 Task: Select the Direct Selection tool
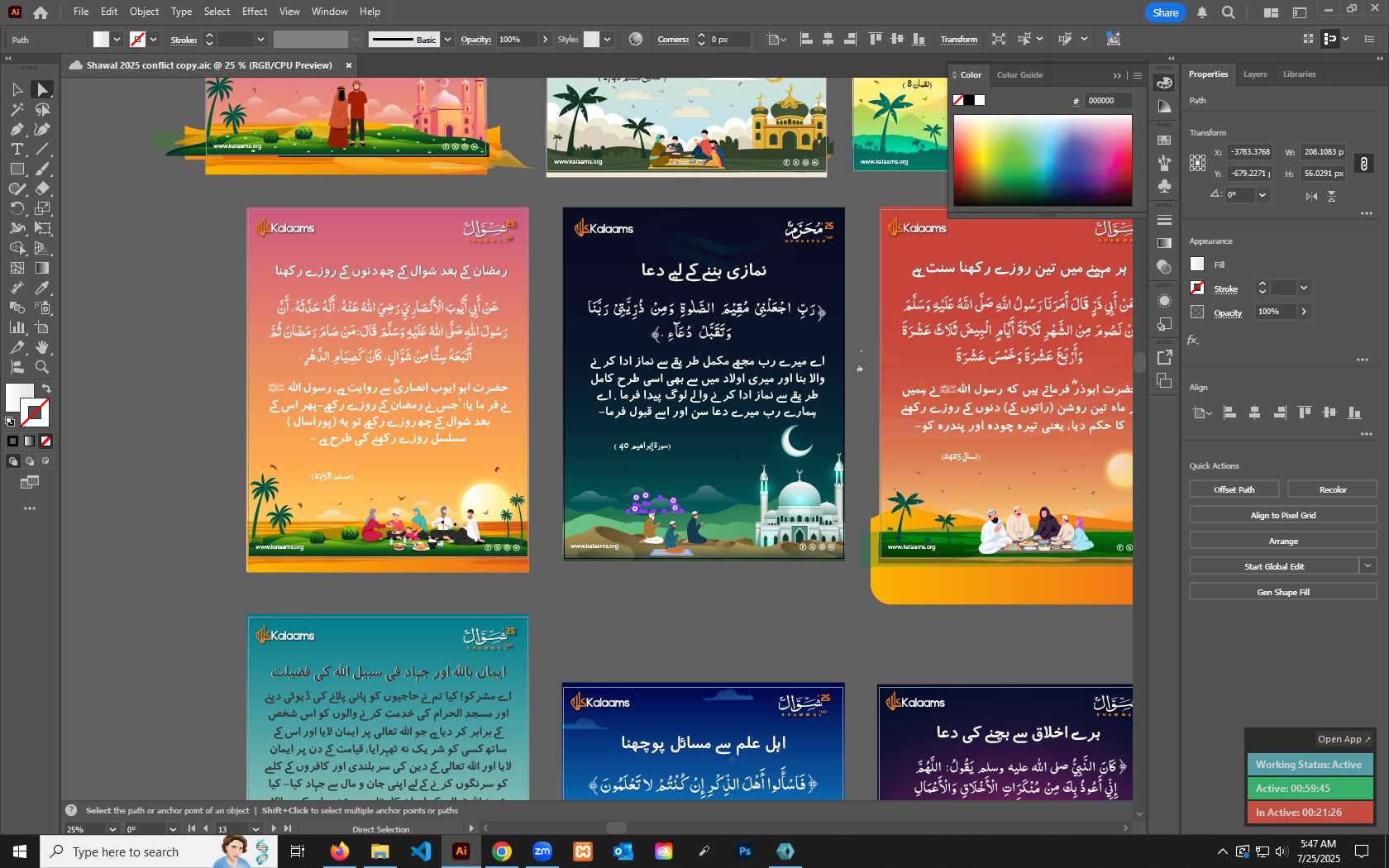pyautogui.click(x=42, y=89)
